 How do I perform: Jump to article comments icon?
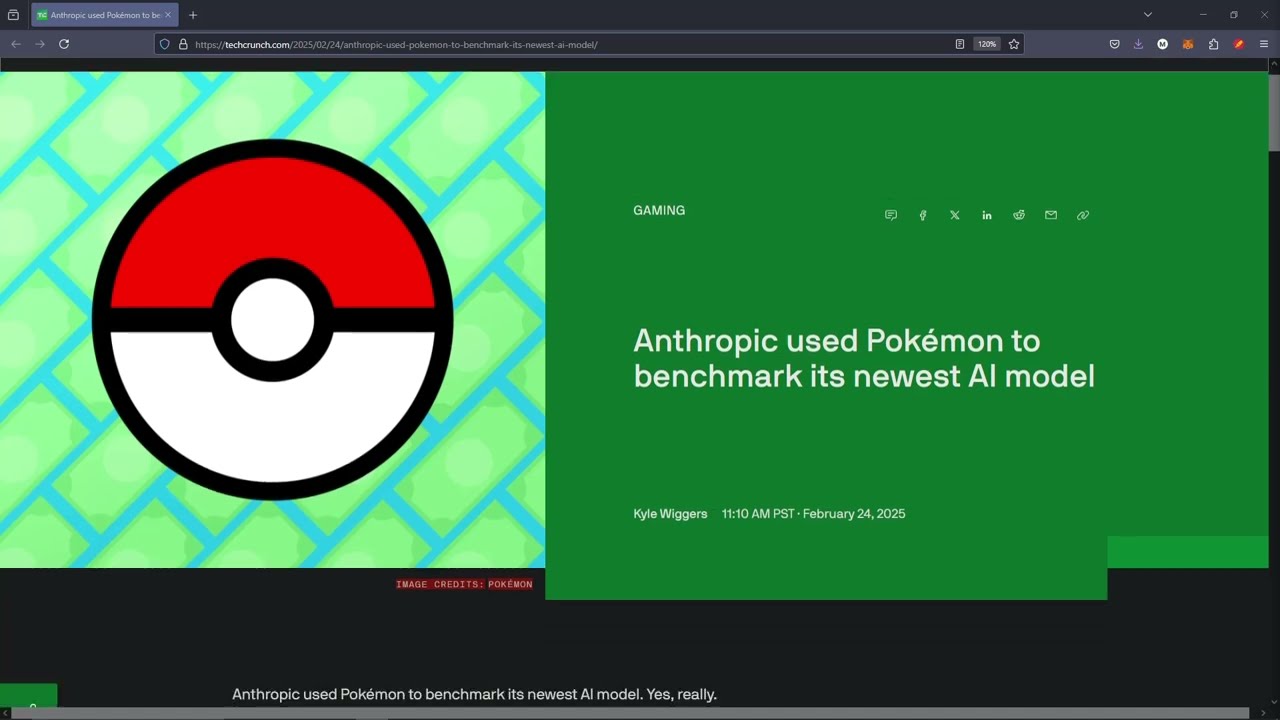891,215
